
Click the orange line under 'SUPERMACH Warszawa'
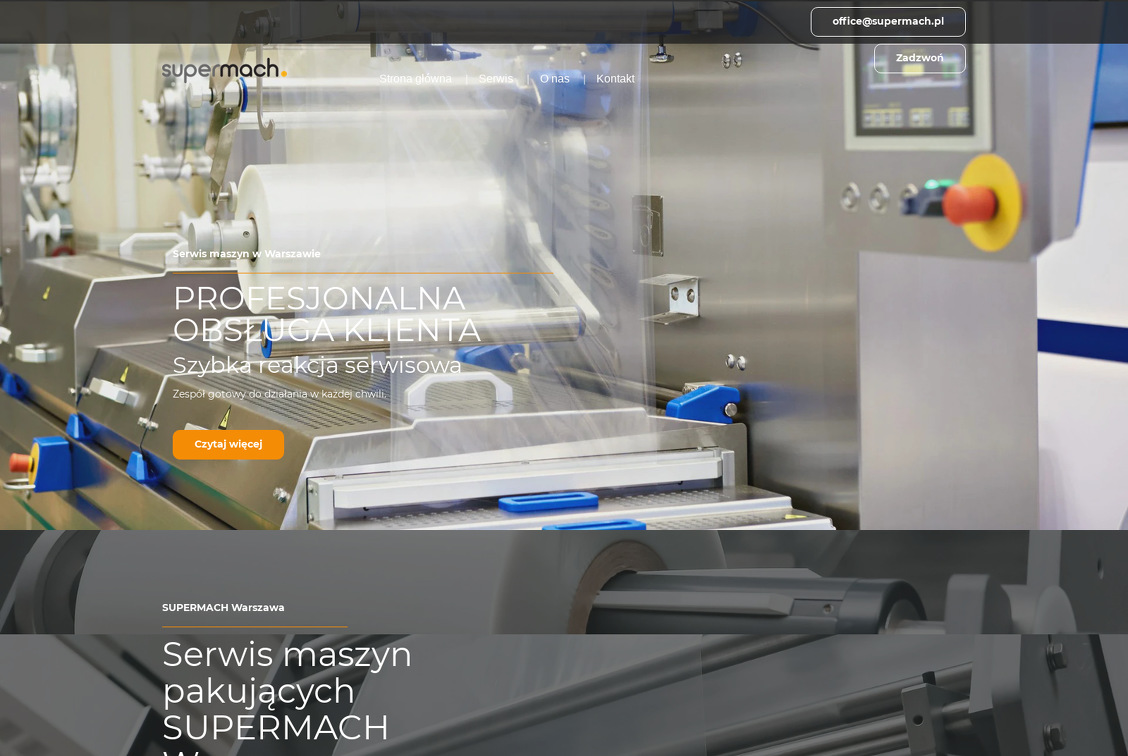(x=255, y=627)
